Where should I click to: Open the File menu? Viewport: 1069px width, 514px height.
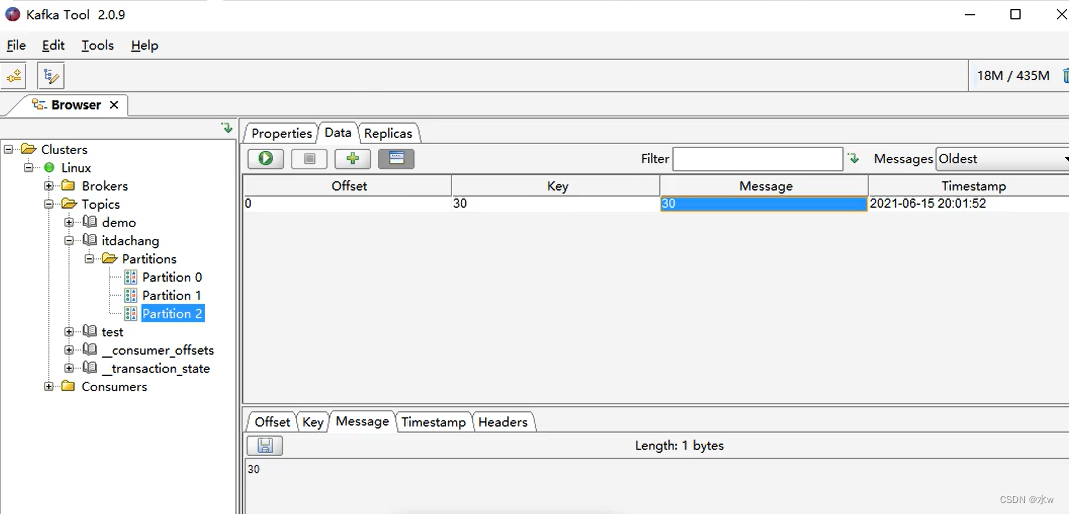click(x=16, y=46)
